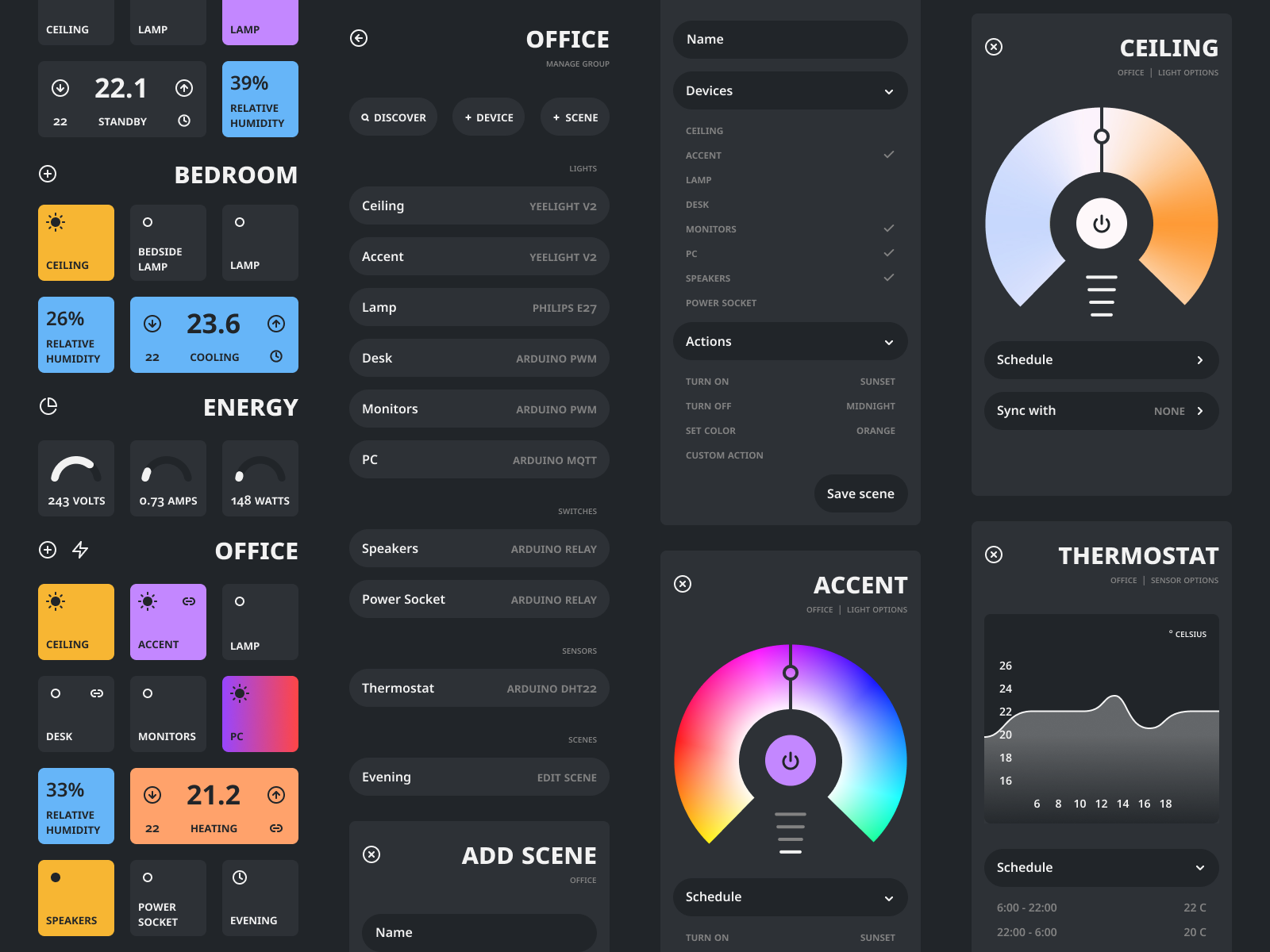Open the DISCOVER tab on the OFFICE page
The width and height of the screenshot is (1270, 952).
coord(393,117)
